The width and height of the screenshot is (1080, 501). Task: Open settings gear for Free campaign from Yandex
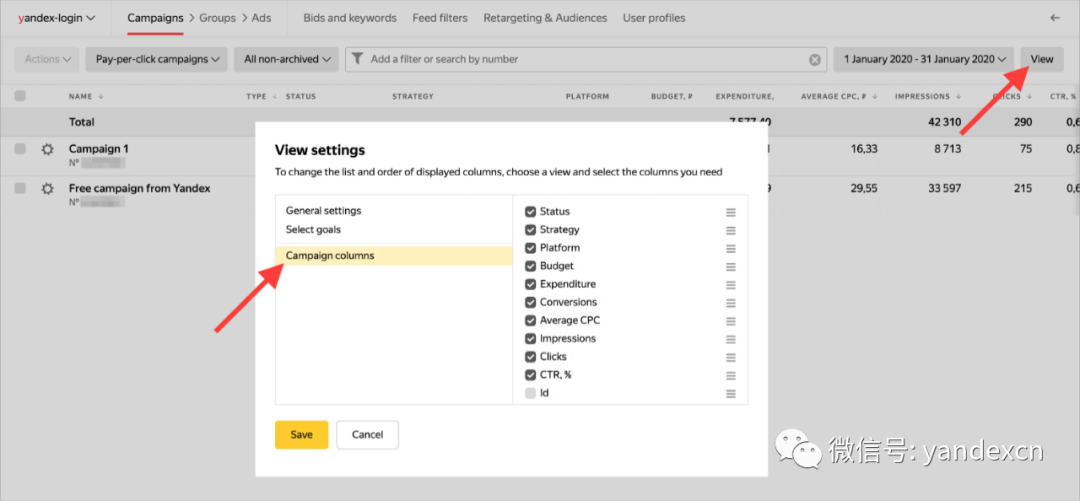click(47, 188)
